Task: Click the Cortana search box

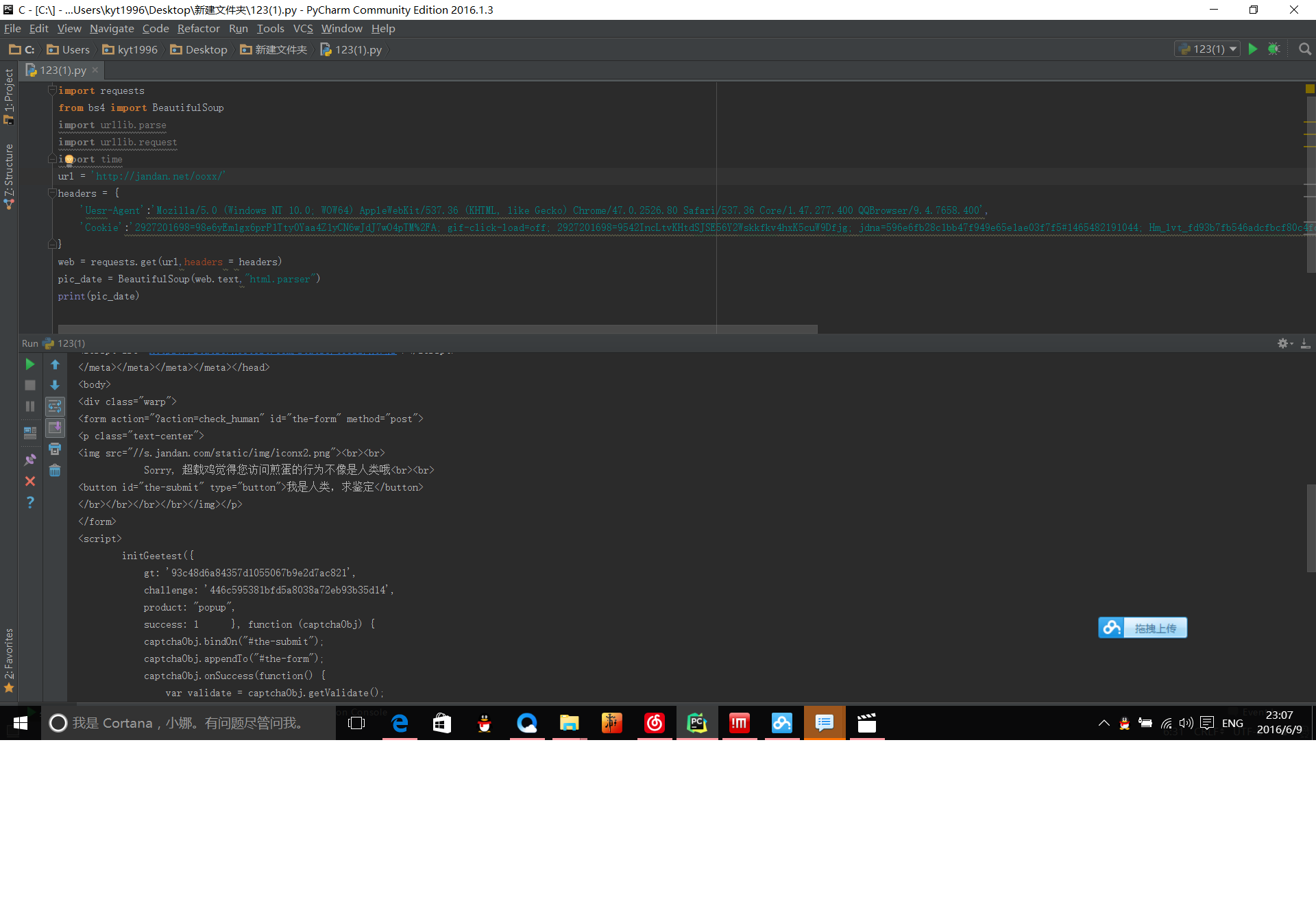Action: [x=188, y=723]
